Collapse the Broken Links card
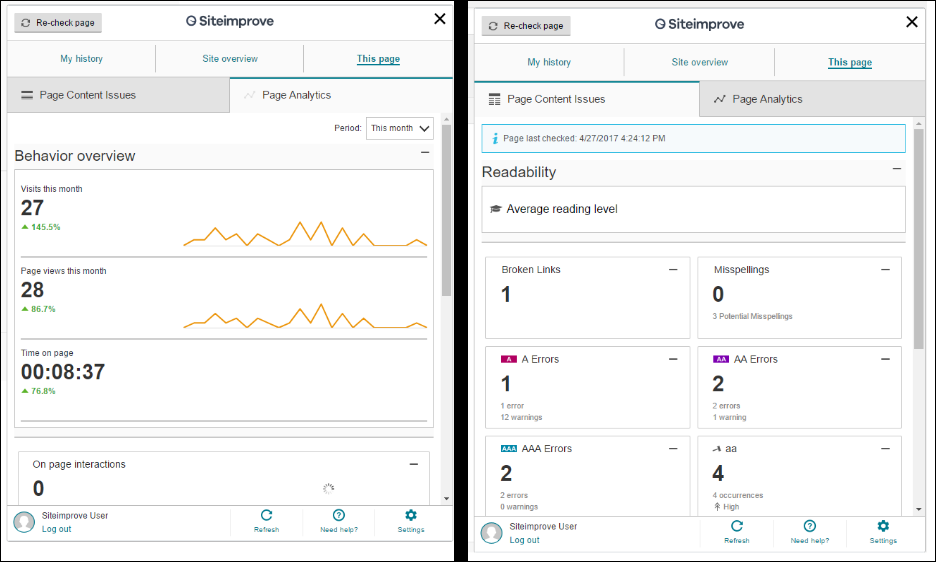 click(x=673, y=270)
